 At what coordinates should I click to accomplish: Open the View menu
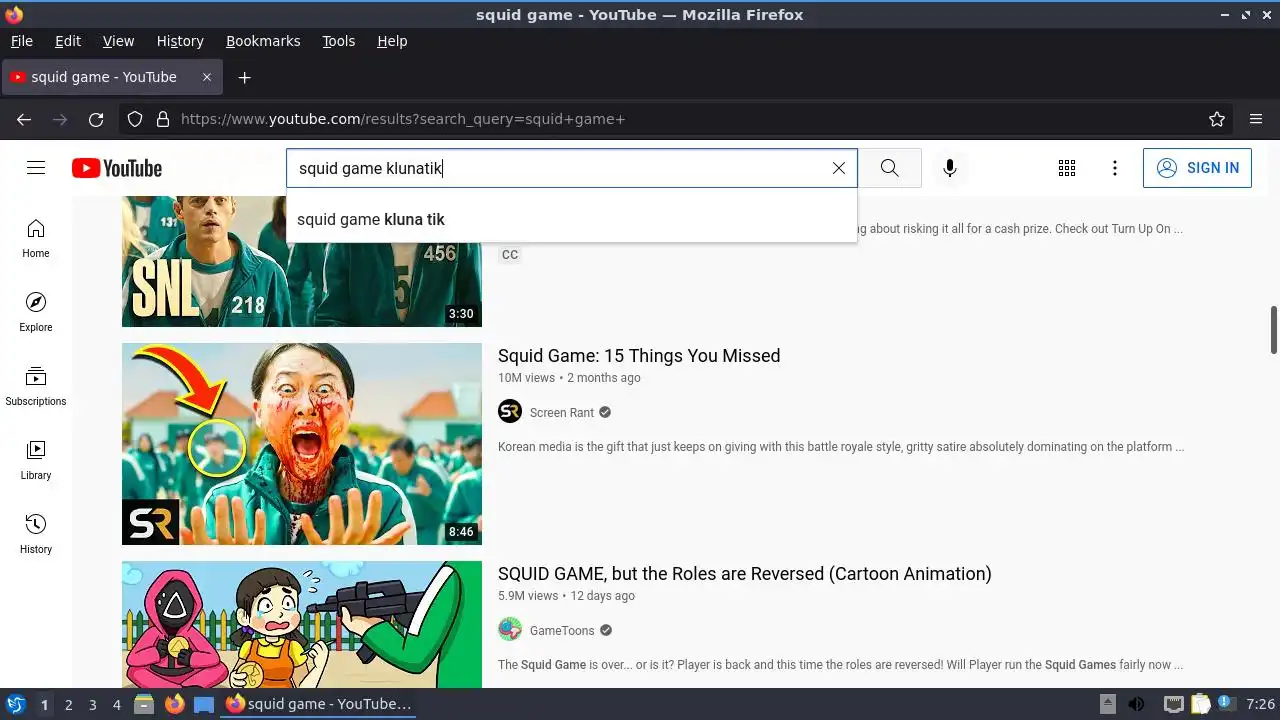click(118, 41)
